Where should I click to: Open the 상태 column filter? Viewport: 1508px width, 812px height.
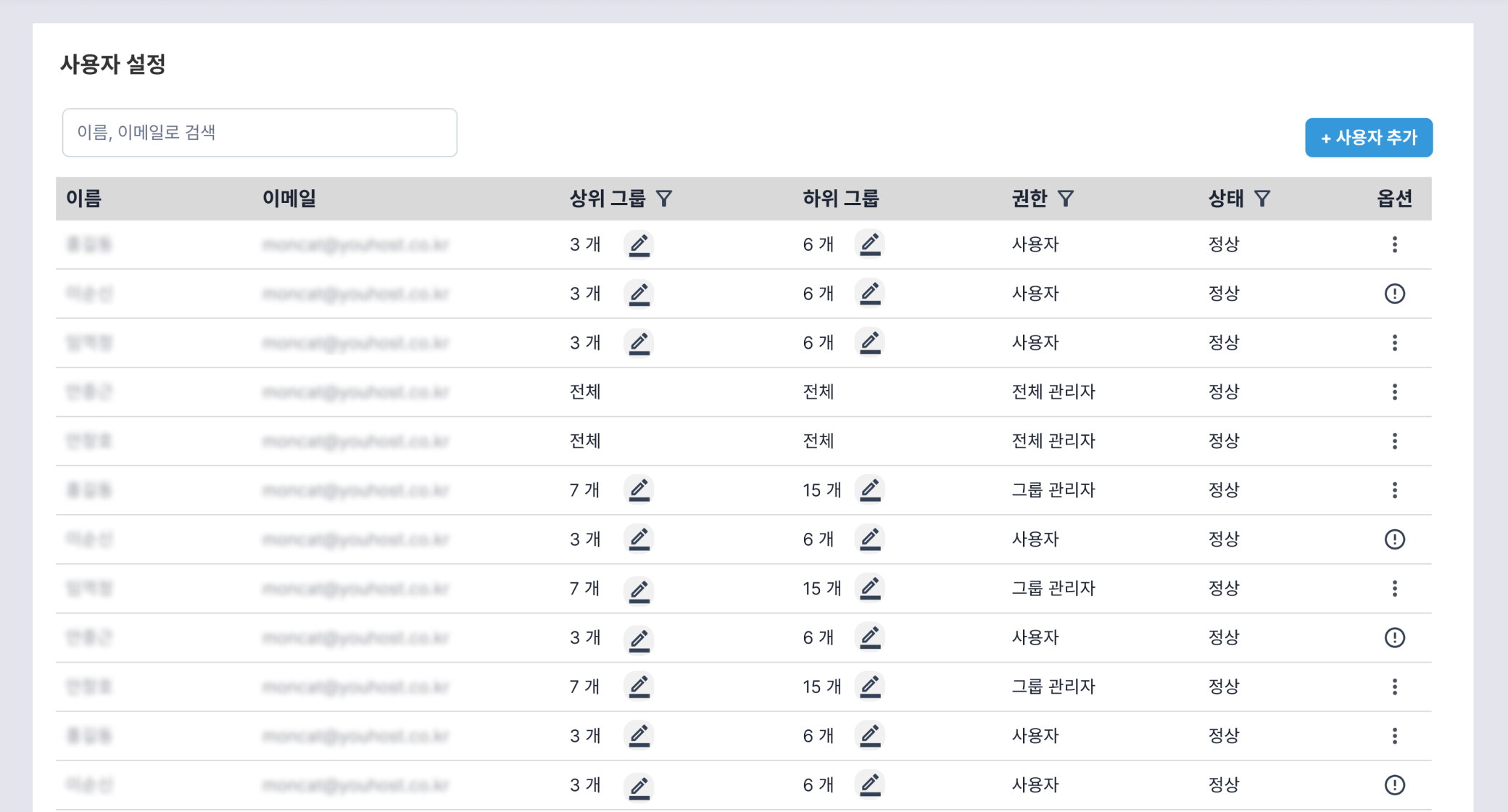pyautogui.click(x=1262, y=199)
